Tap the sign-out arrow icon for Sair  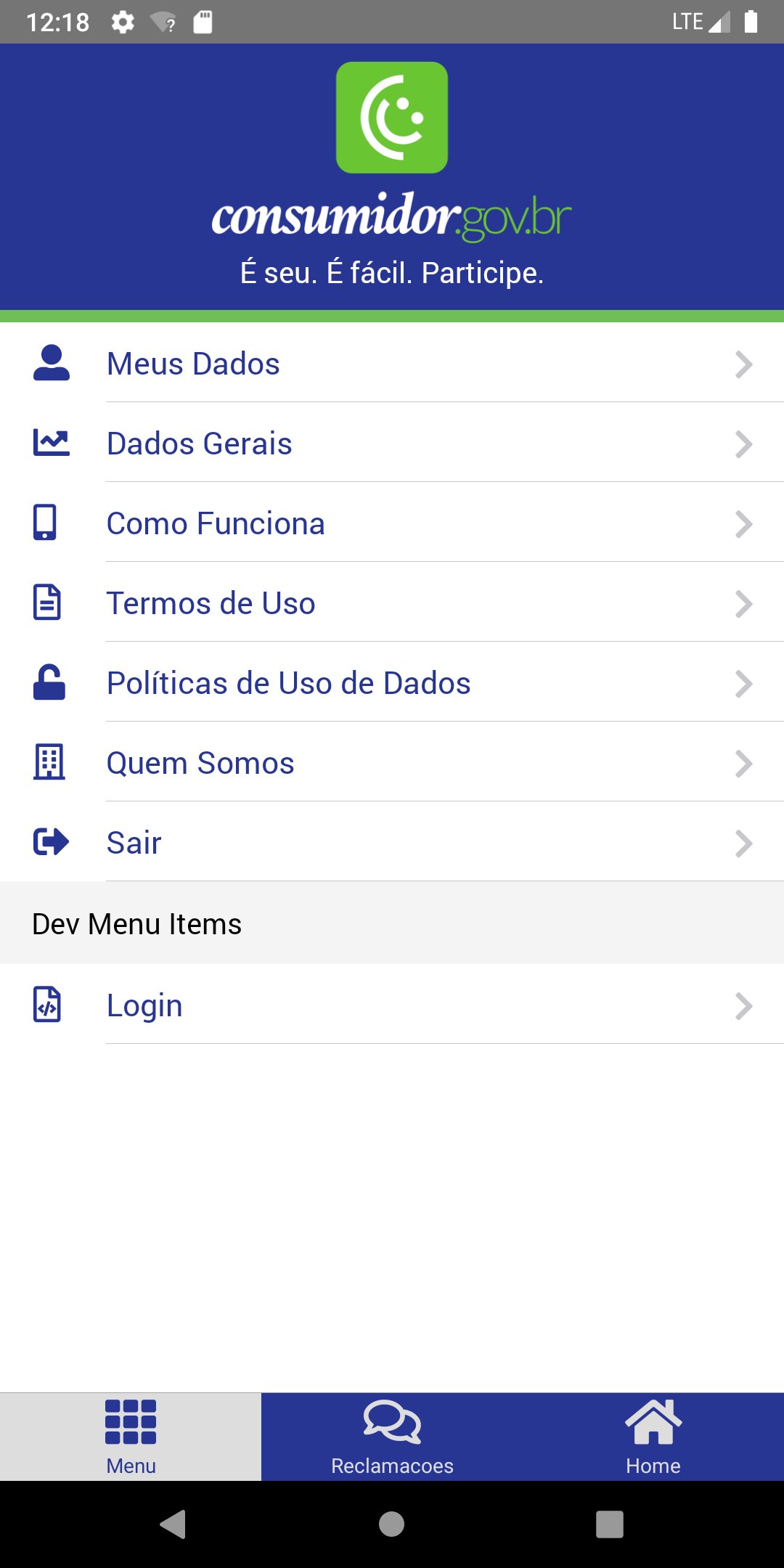[51, 842]
